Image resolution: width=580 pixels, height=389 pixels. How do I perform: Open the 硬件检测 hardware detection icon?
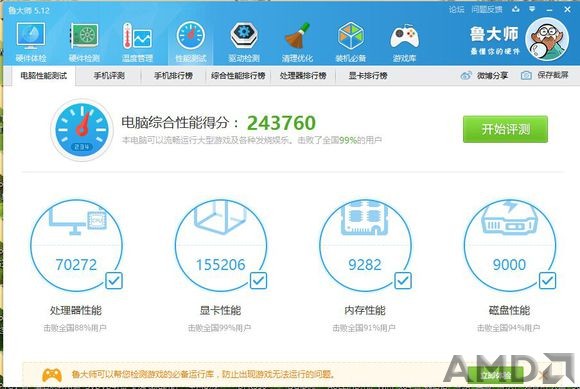click(84, 41)
